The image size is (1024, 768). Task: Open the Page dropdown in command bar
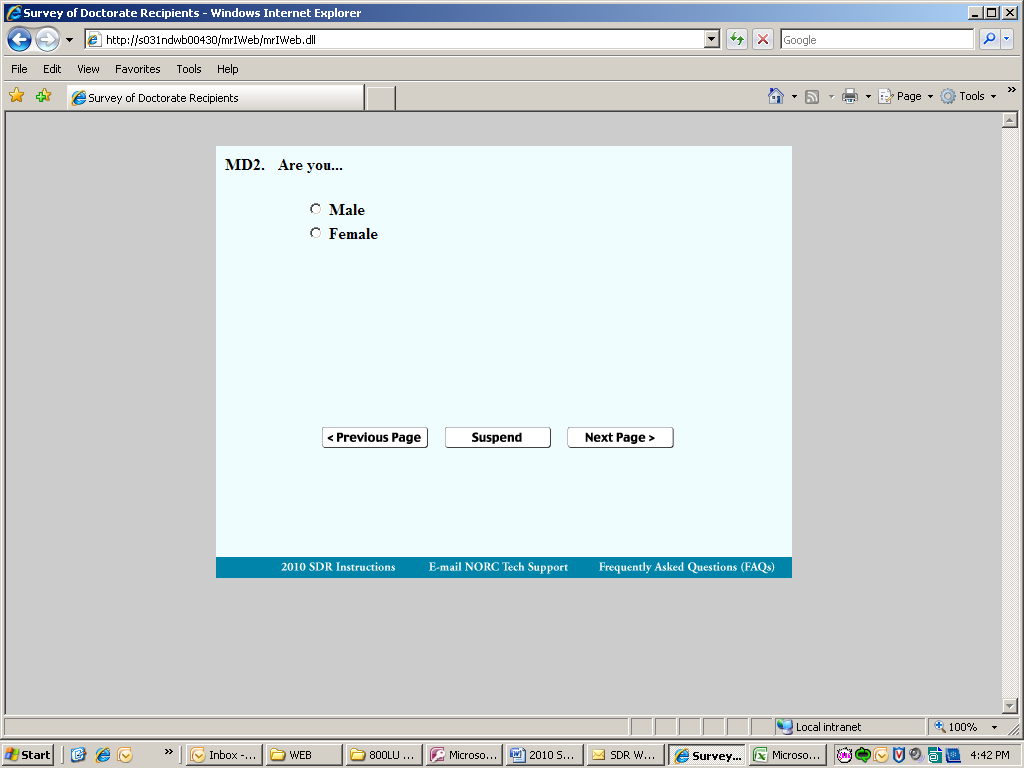[906, 96]
